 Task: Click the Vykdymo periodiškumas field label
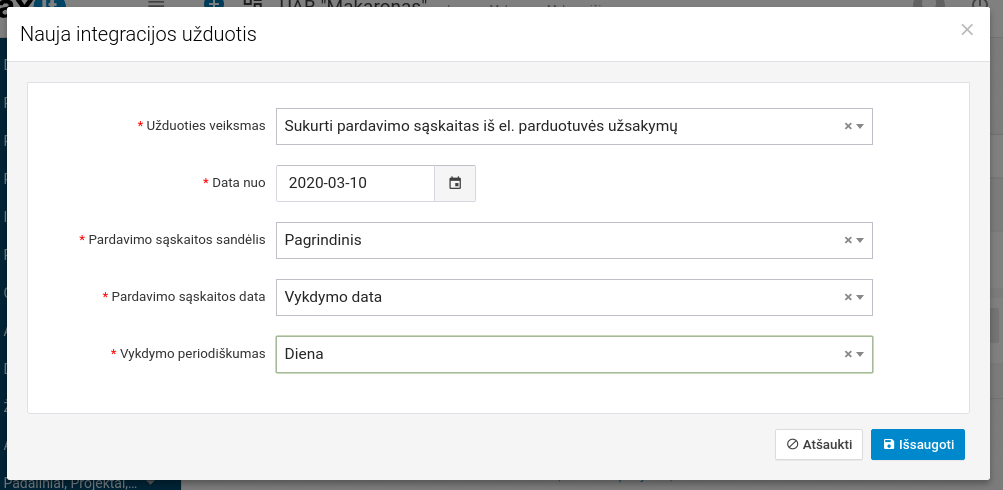point(192,354)
